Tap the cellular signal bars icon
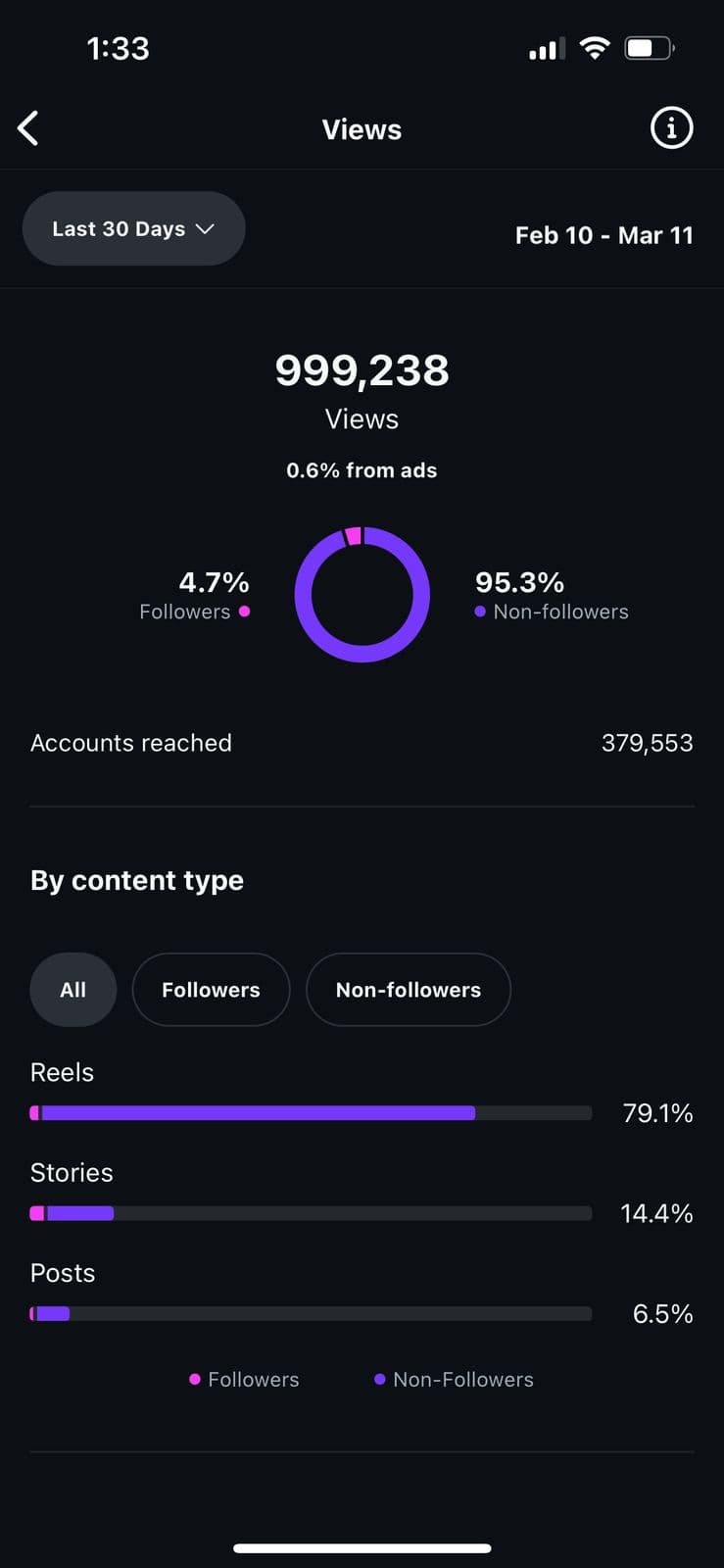Image resolution: width=724 pixels, height=1568 pixels. click(x=547, y=49)
